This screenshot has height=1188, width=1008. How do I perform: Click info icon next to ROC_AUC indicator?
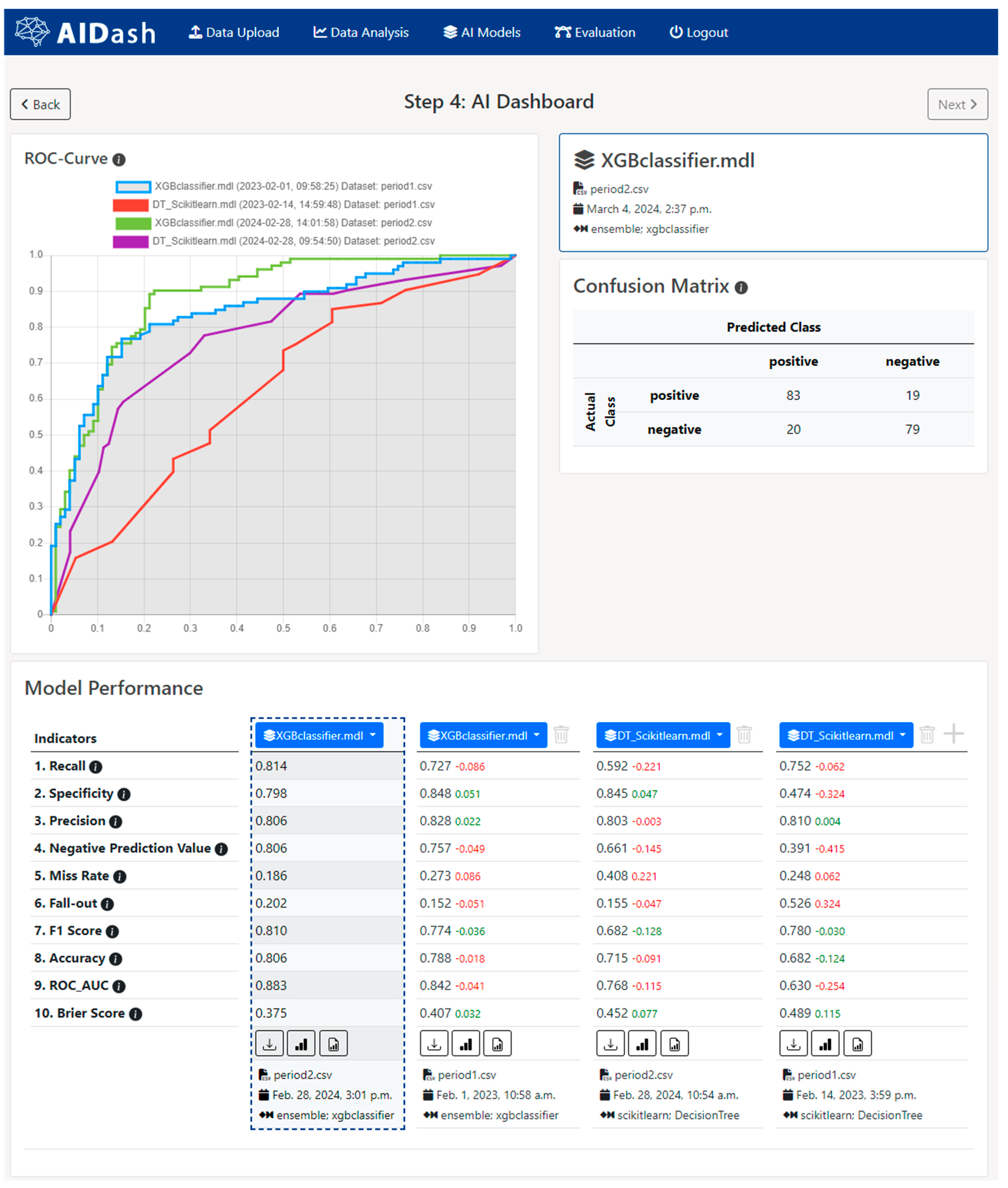[119, 987]
